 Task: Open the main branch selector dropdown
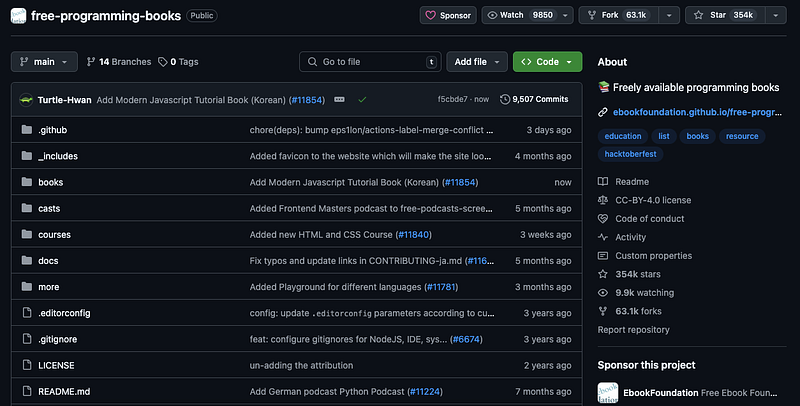click(x=44, y=62)
